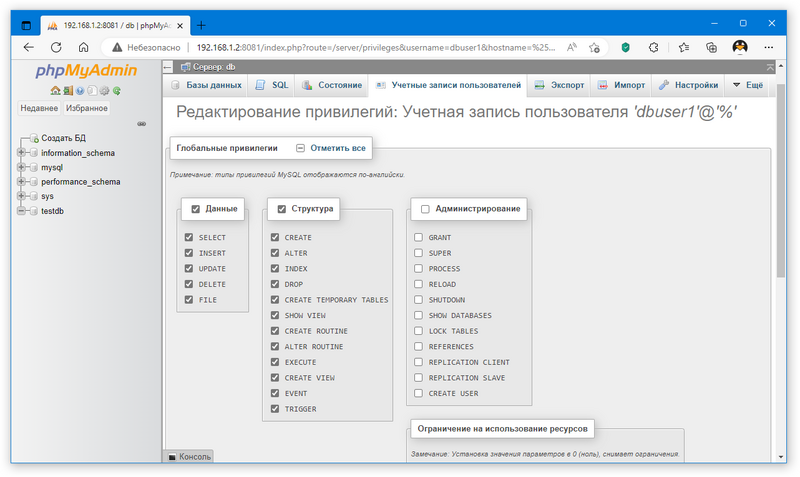Expand the mysql database node
Screen dimensions: 800x477
tap(21, 167)
